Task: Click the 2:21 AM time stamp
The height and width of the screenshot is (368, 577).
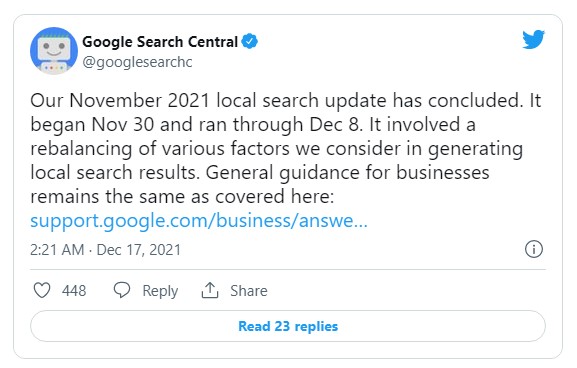Action: point(57,250)
